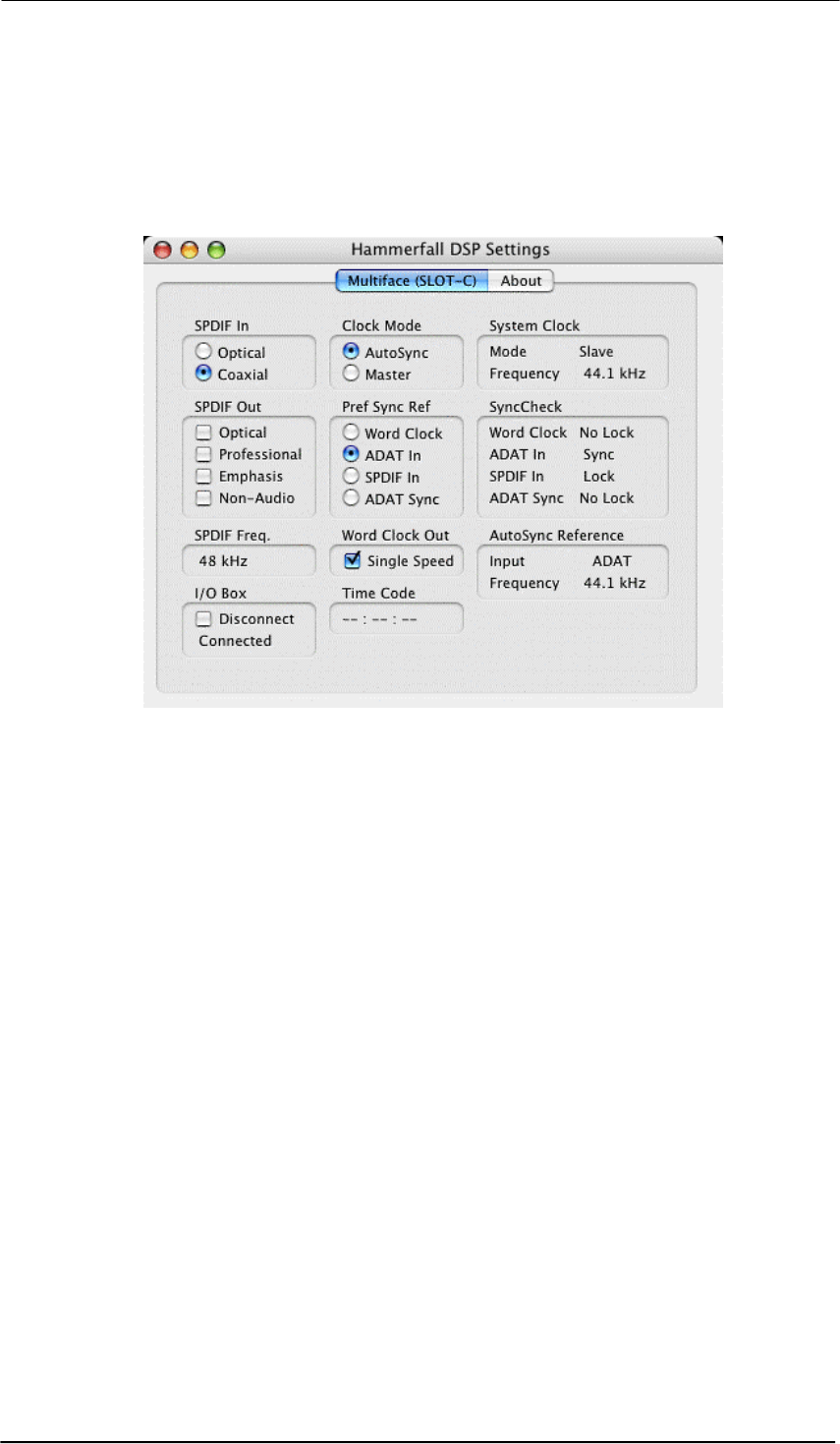The width and height of the screenshot is (840, 1444).
Task: Click the Connected I/O Box status text
Action: (x=235, y=641)
